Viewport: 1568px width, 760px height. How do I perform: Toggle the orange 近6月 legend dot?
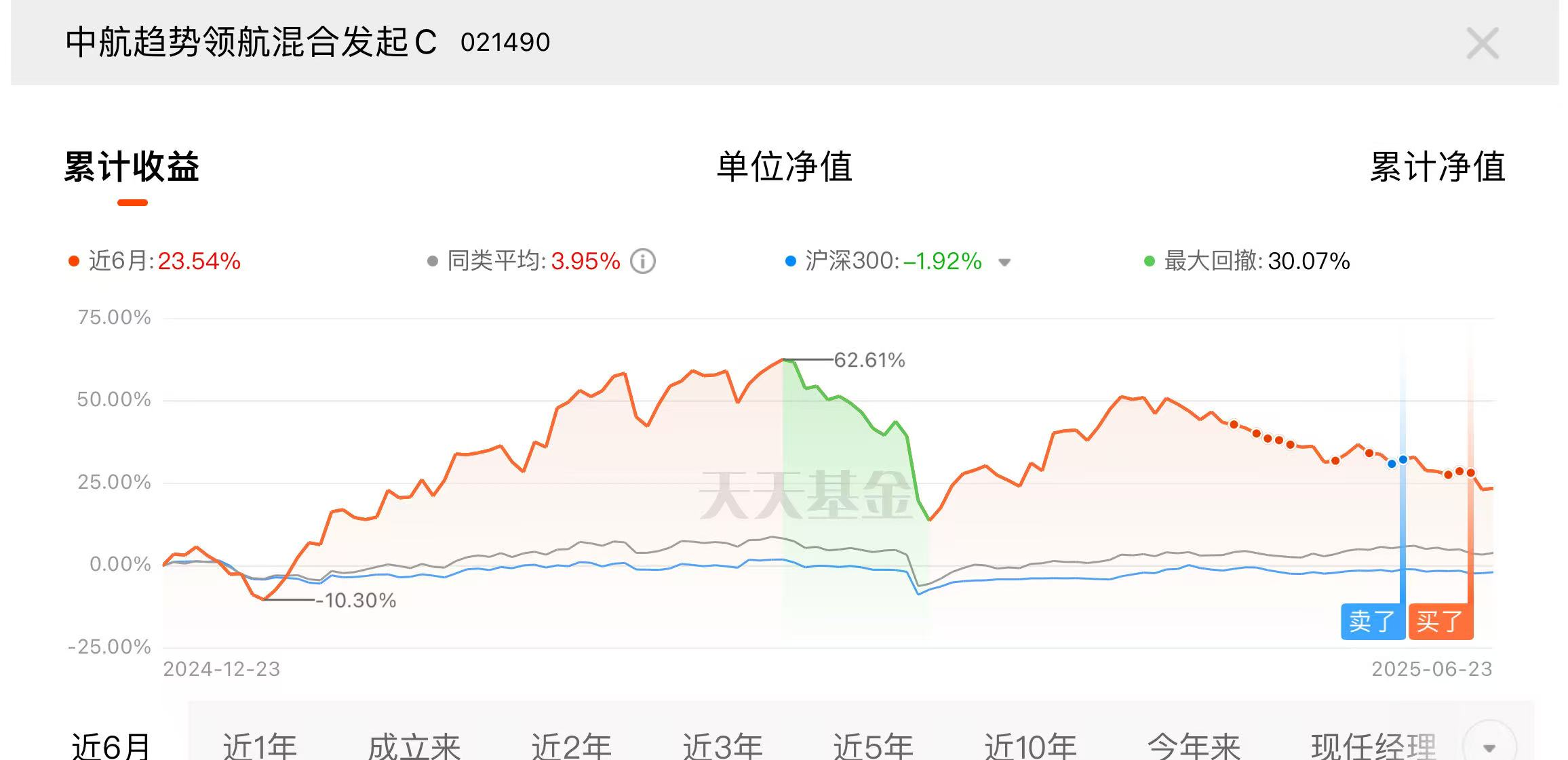[74, 261]
